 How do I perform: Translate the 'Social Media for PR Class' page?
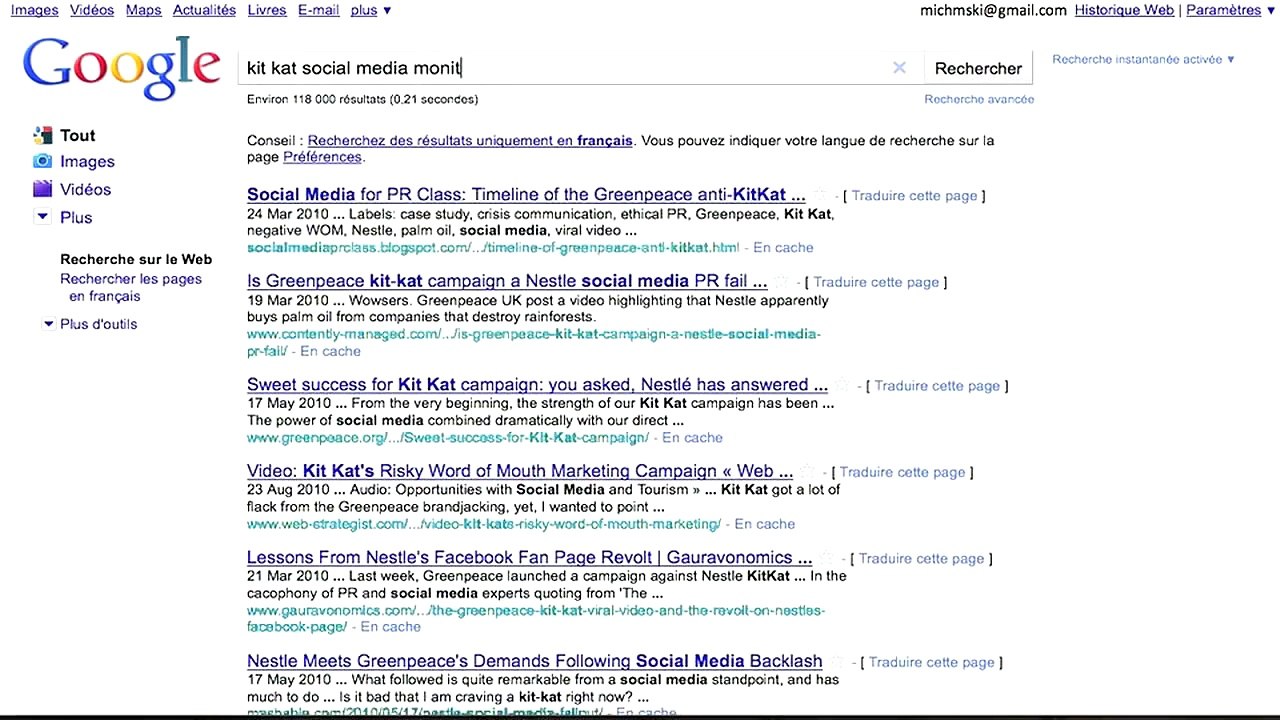coord(914,196)
